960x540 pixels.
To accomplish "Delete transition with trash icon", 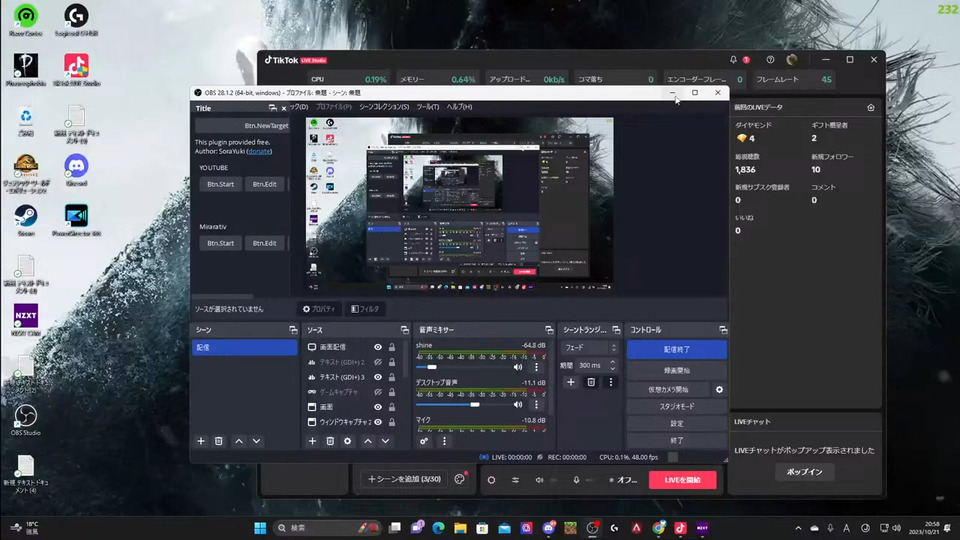I will [x=591, y=382].
